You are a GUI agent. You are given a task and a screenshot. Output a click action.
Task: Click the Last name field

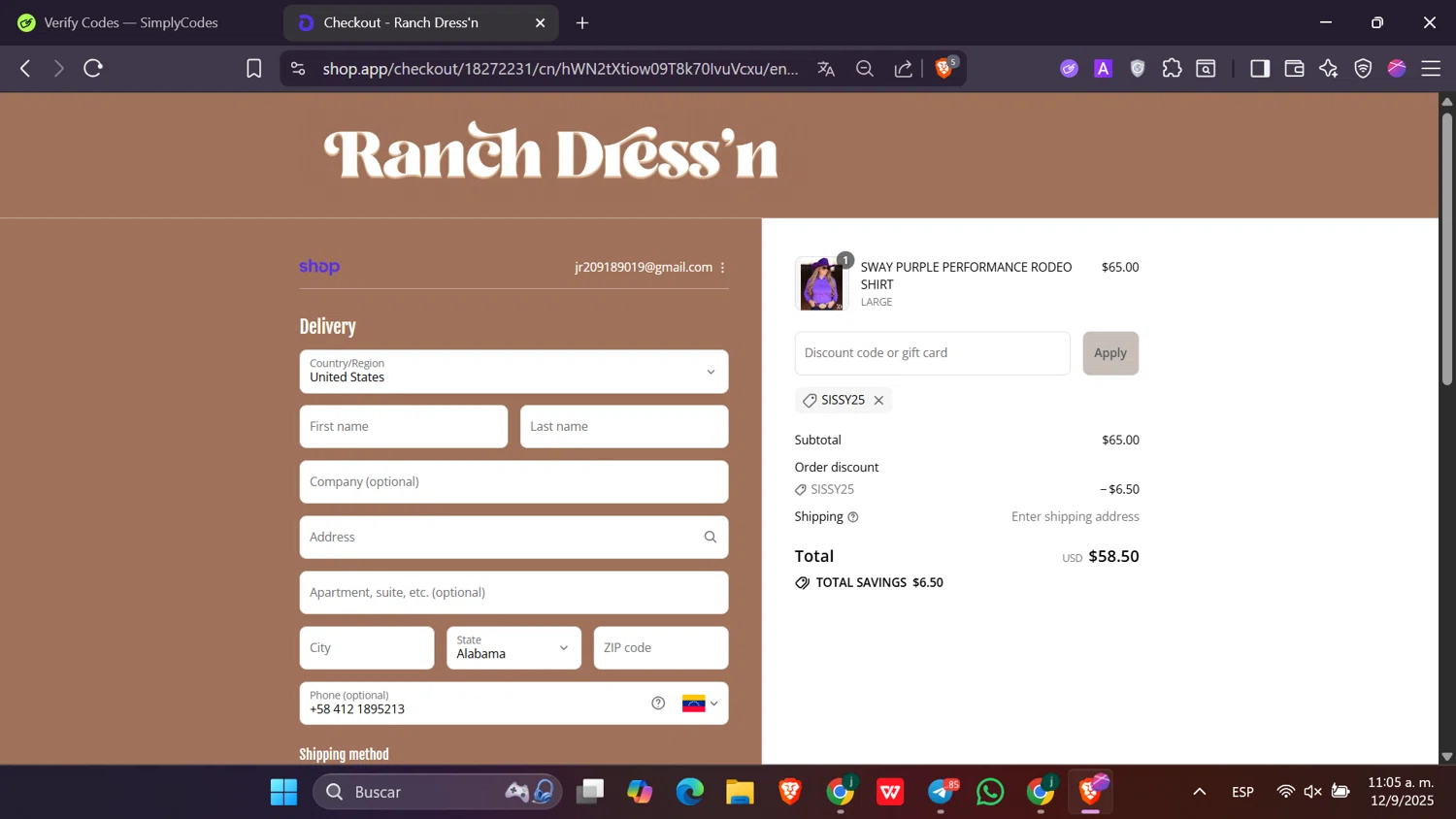tap(624, 427)
